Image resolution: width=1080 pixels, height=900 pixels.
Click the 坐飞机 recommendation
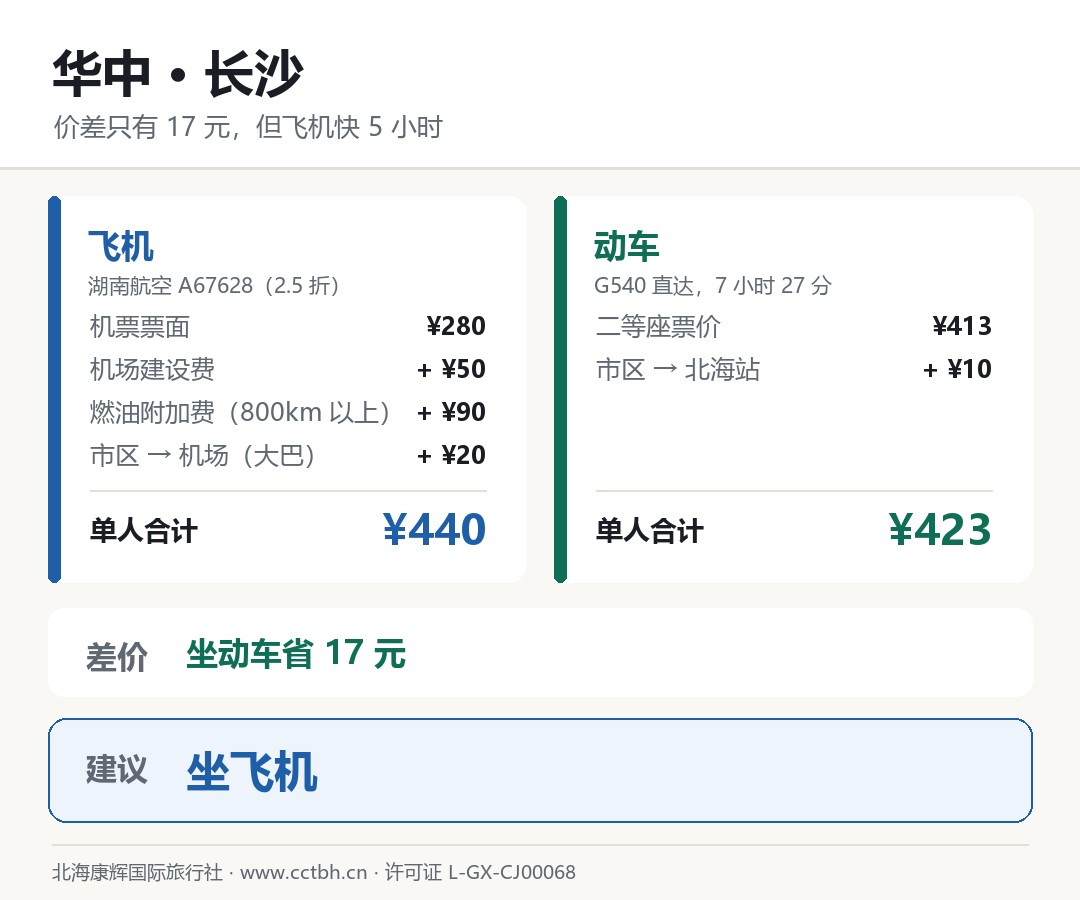coord(252,771)
